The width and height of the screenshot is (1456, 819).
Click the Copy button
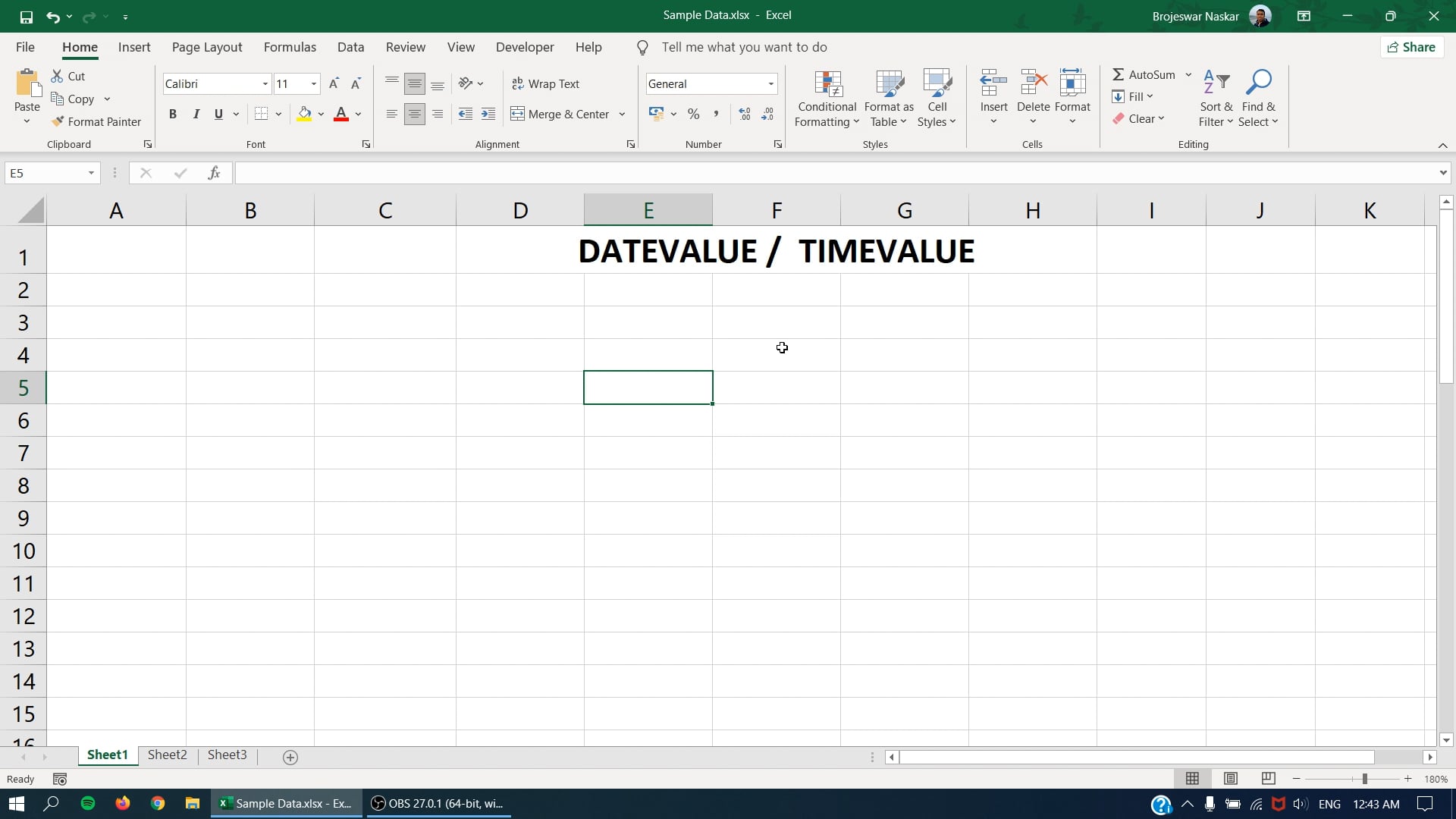[x=72, y=99]
